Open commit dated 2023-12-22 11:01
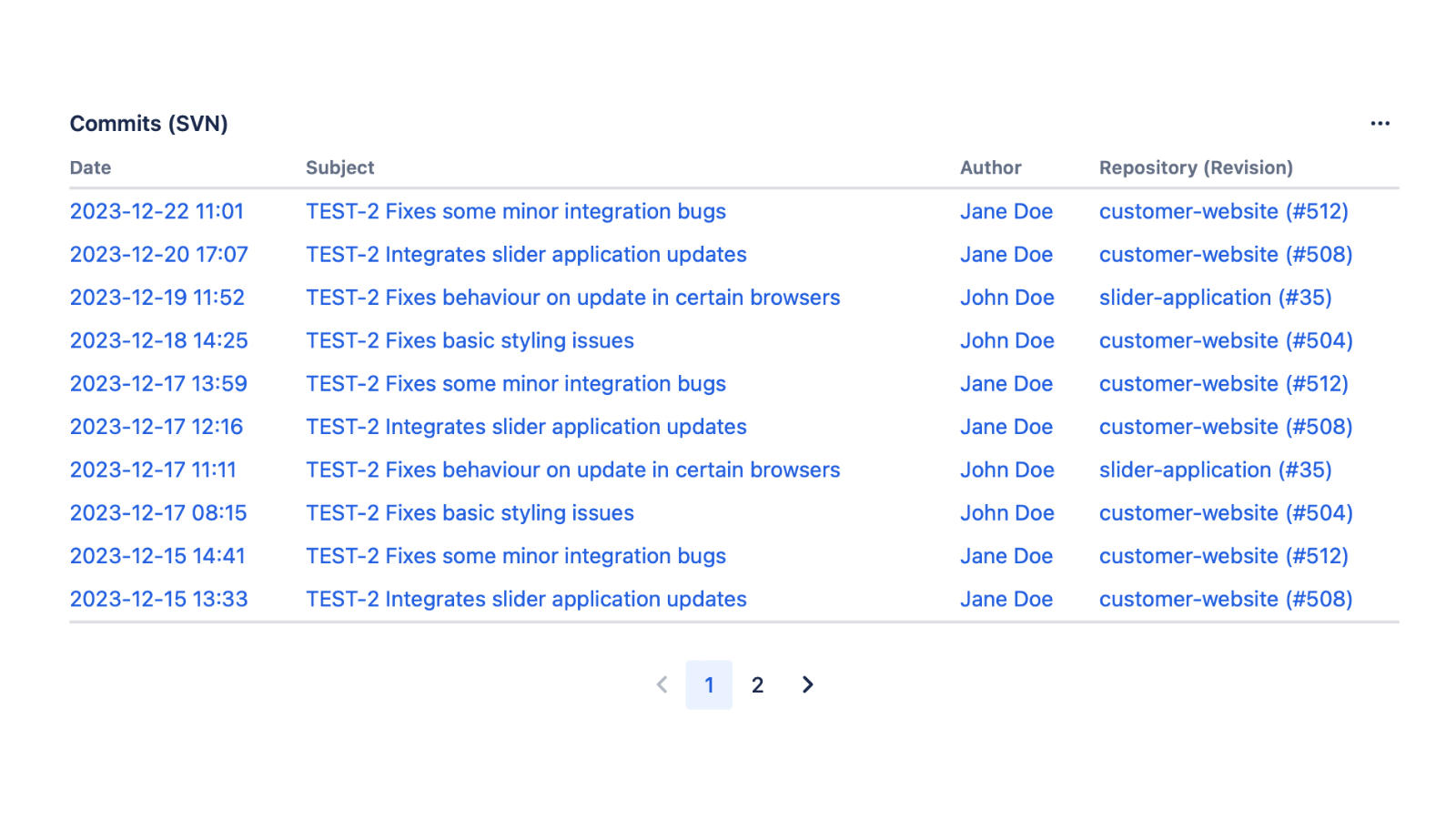Image resolution: width=1456 pixels, height=819 pixels. pyautogui.click(x=157, y=211)
